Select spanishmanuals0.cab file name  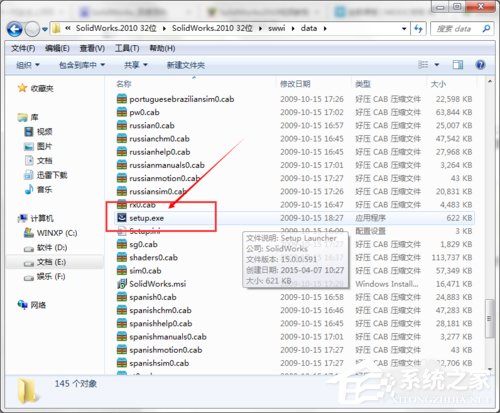(x=168, y=337)
